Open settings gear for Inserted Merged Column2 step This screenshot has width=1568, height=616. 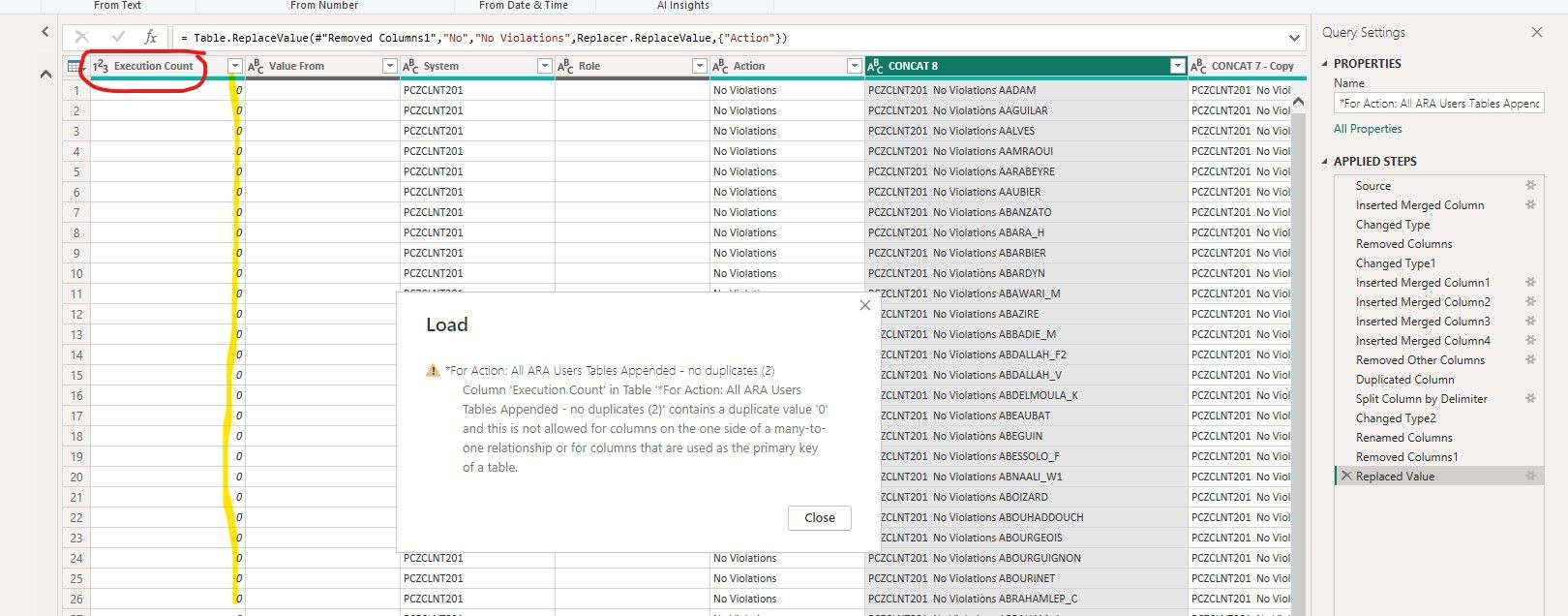pyautogui.click(x=1530, y=301)
